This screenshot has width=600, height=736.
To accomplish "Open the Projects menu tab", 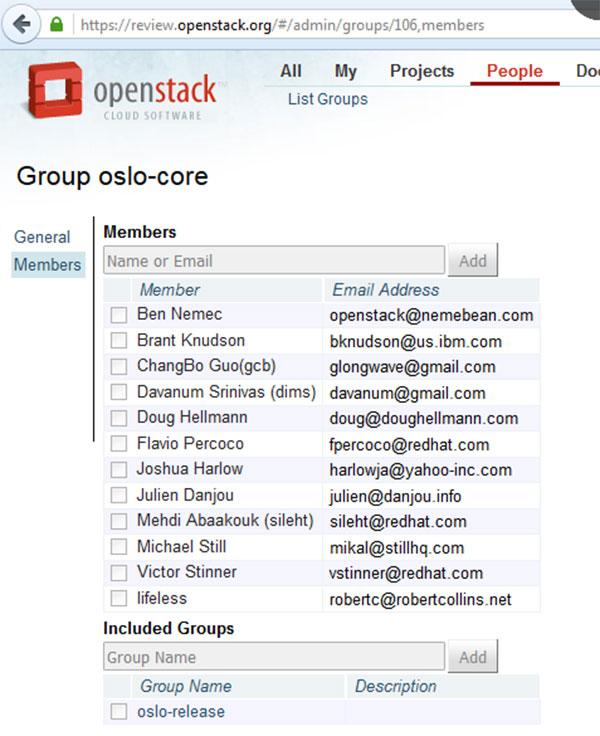I will 422,71.
